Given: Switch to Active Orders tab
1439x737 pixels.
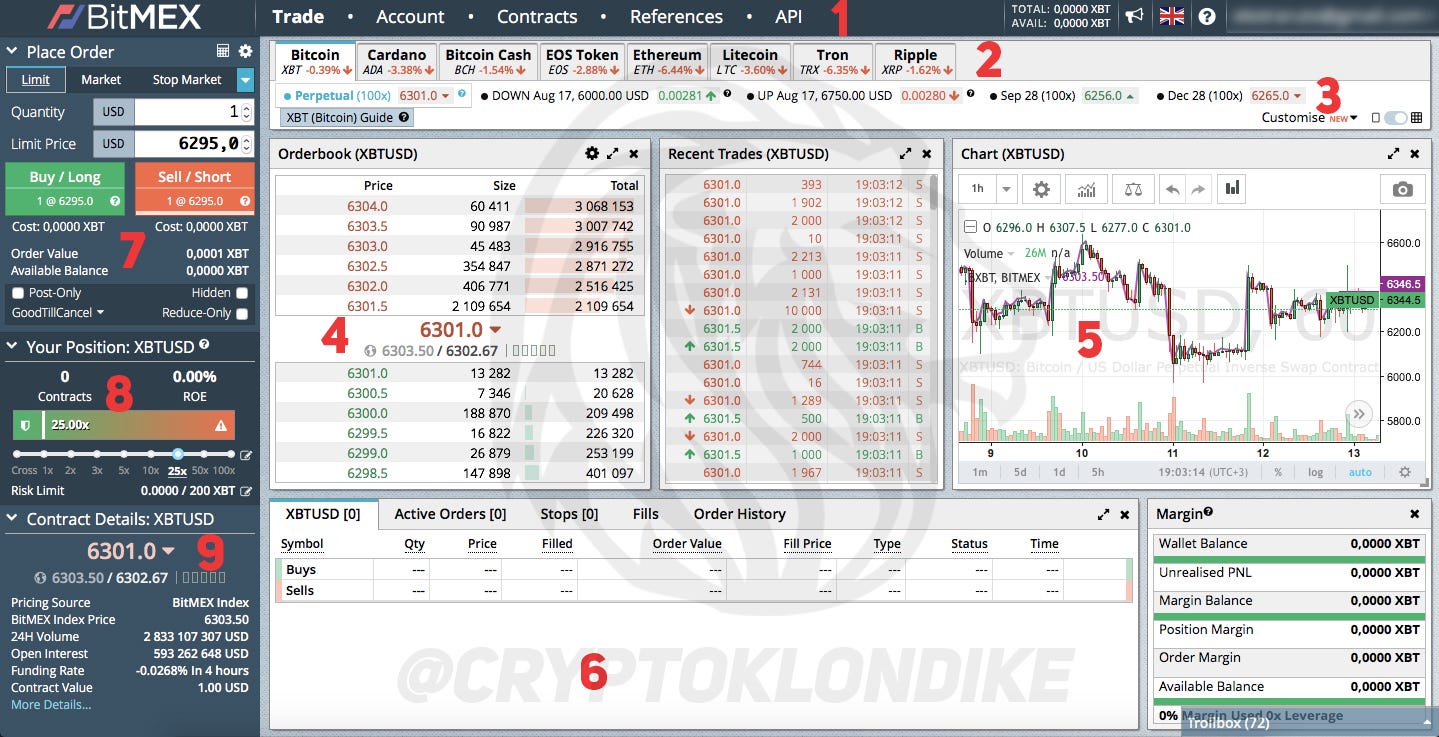Looking at the screenshot, I should 450,514.
